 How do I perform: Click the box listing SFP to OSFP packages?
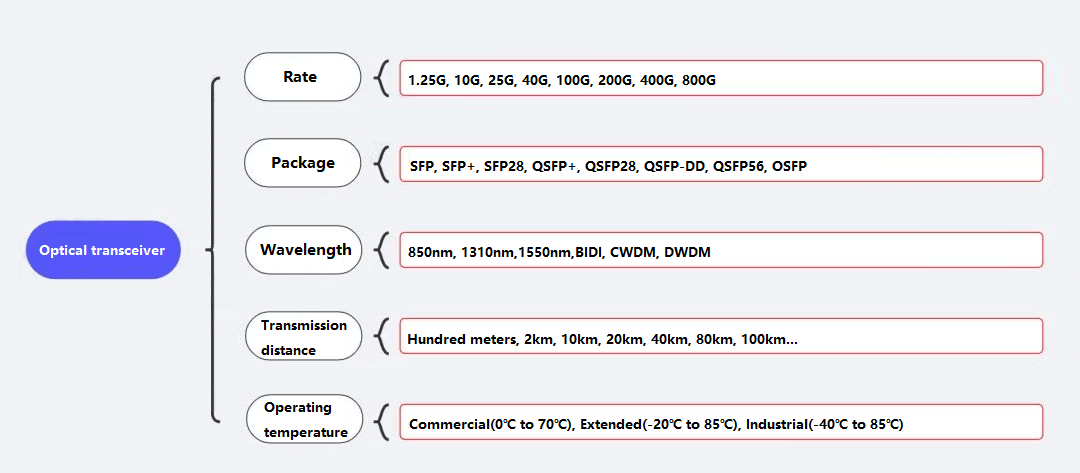pos(721,164)
